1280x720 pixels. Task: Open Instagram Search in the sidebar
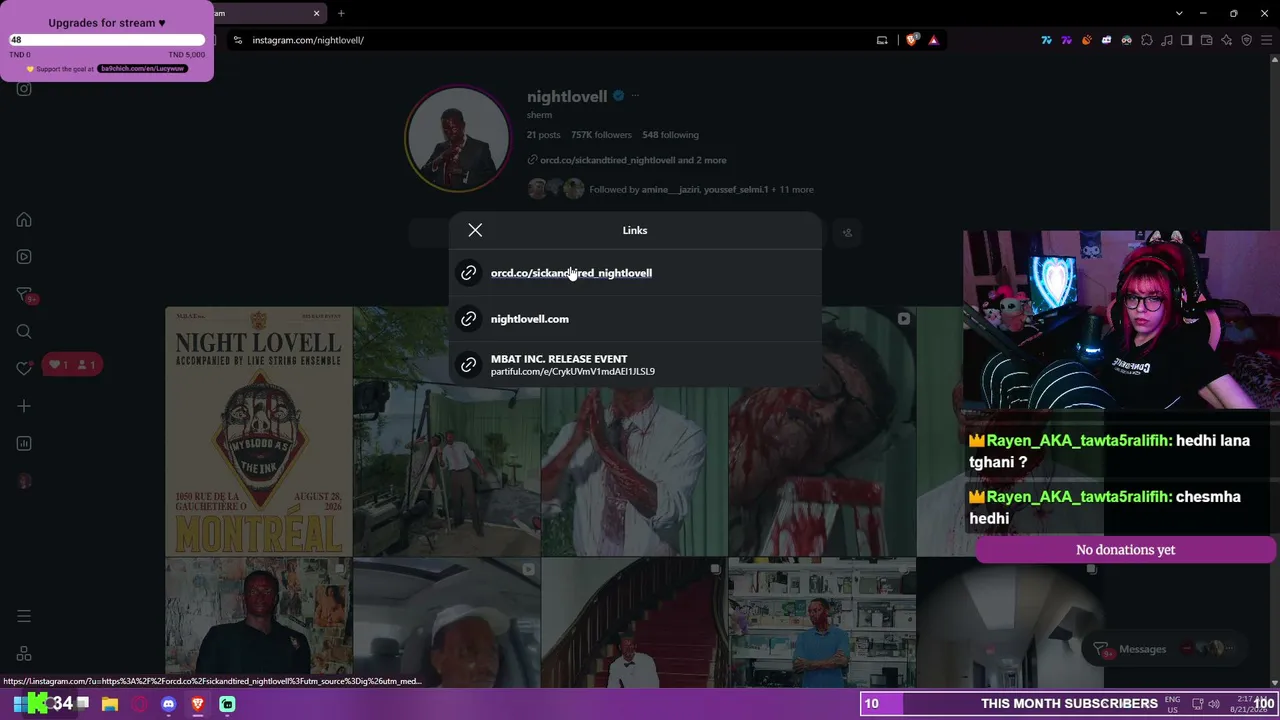24,332
